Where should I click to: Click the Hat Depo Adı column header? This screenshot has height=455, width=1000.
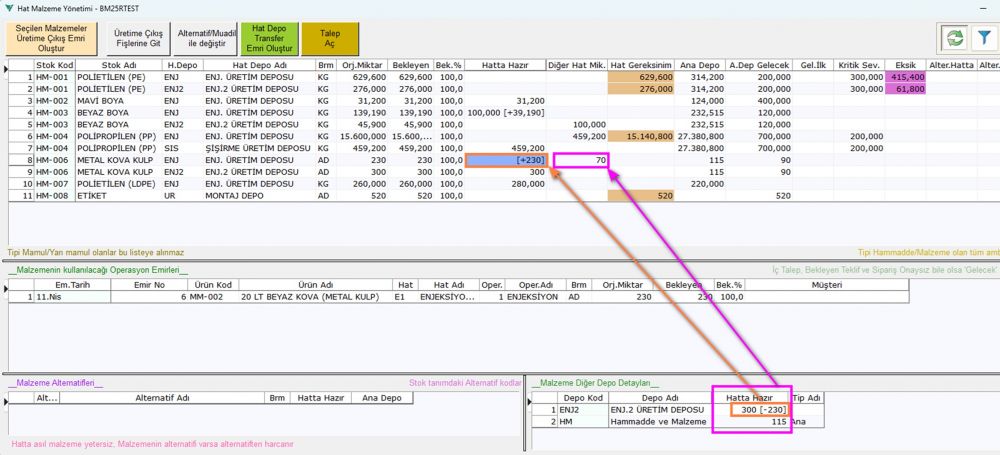tap(259, 65)
